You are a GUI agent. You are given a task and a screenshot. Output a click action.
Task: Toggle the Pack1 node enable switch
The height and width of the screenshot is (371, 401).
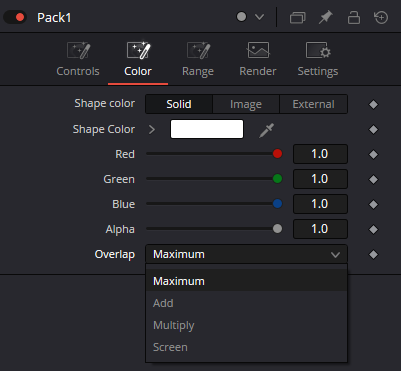click(15, 17)
